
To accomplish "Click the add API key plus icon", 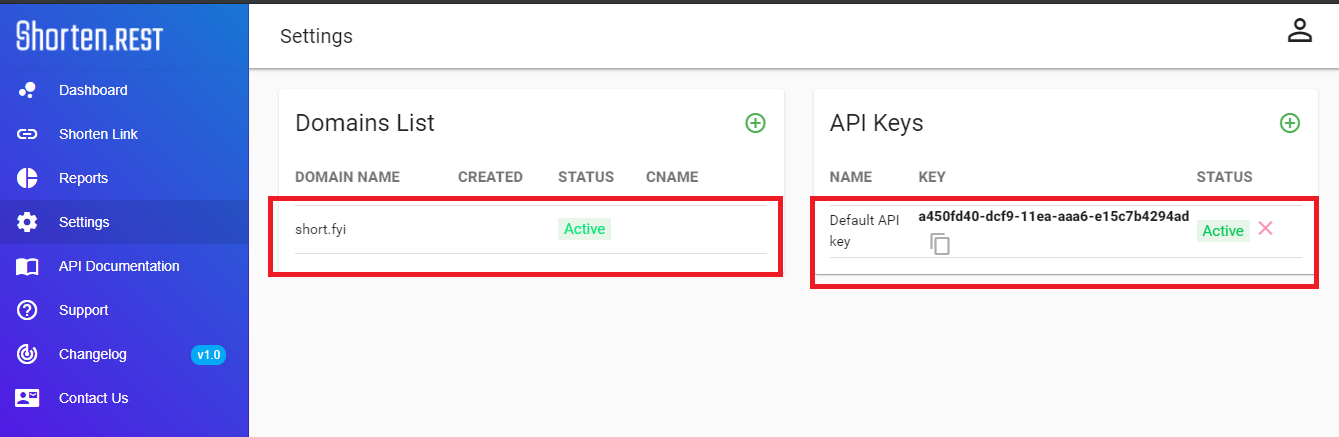I will coord(1290,123).
